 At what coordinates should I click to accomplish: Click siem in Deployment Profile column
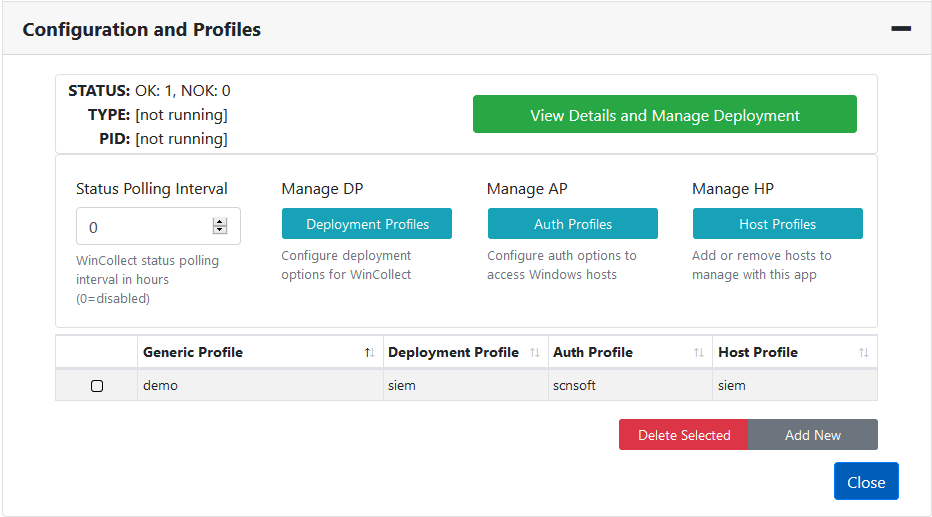pyautogui.click(x=401, y=386)
